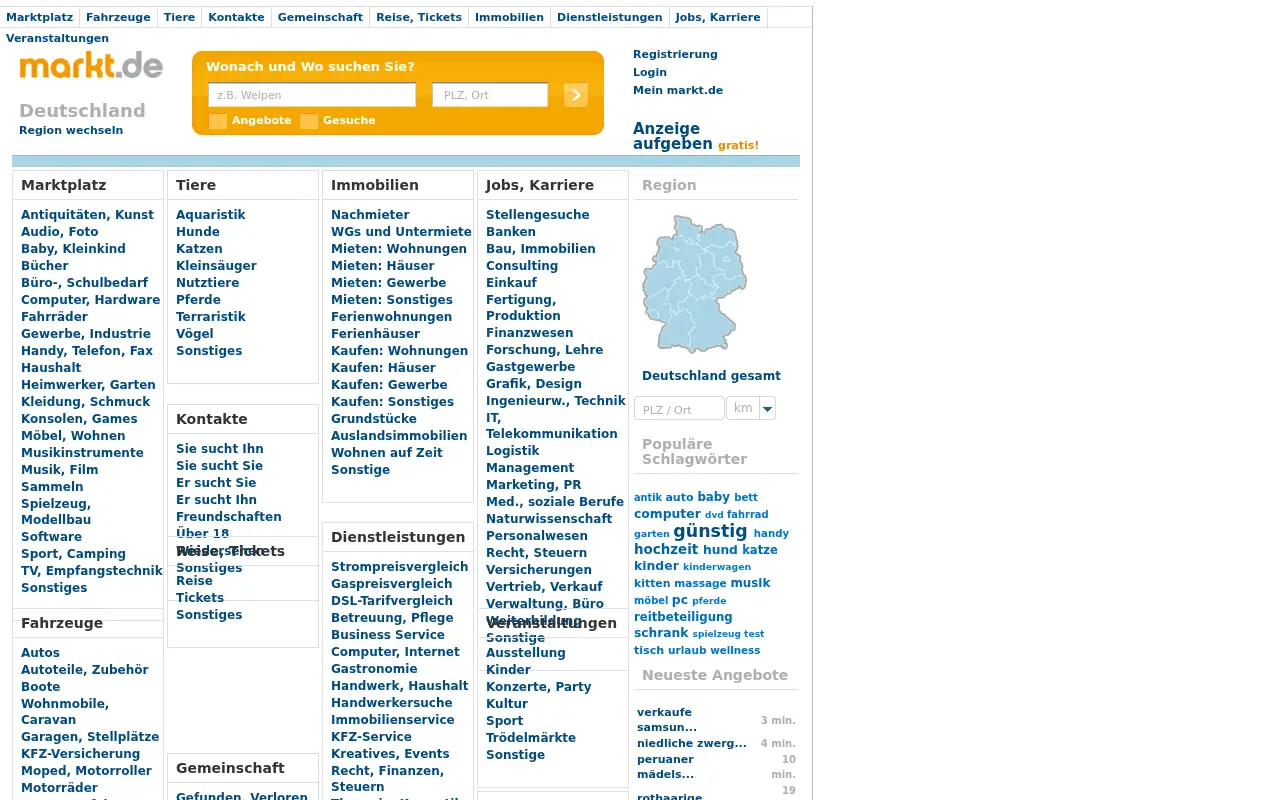Image resolution: width=1280 pixels, height=800 pixels.
Task: Open Autos under Fahrzeuge
Action: pos(40,653)
